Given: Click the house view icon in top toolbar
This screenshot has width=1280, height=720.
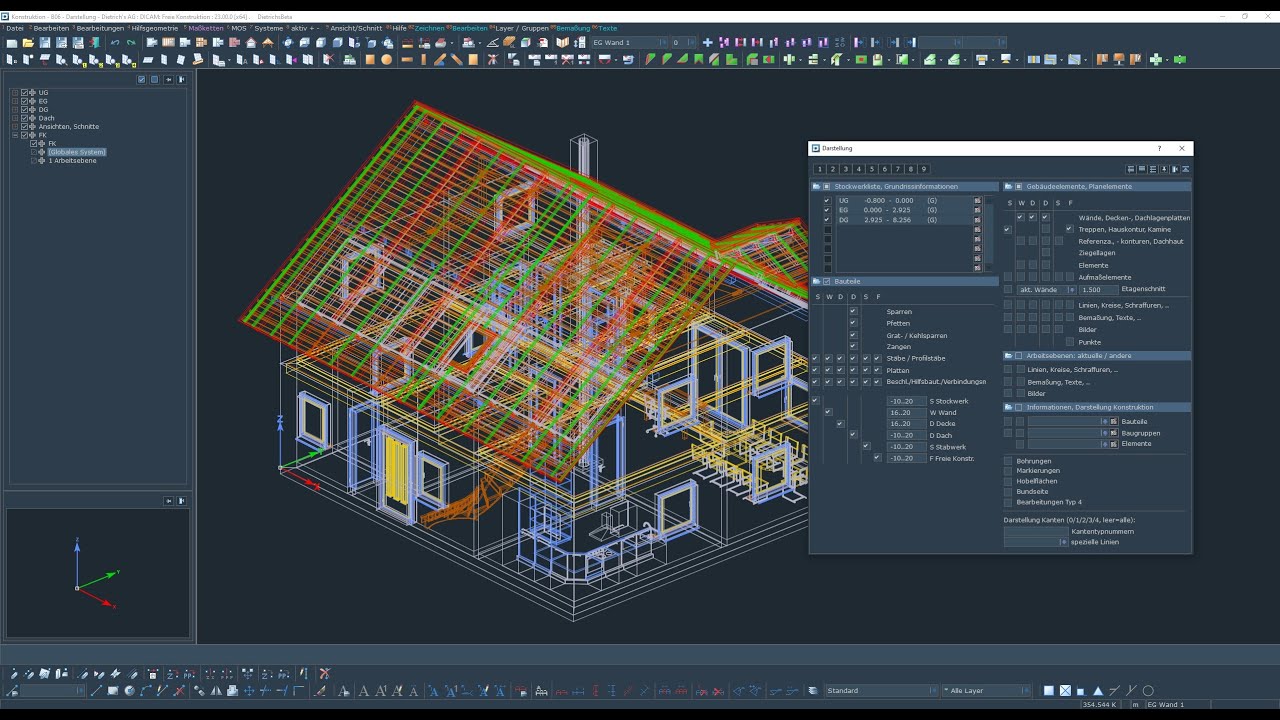Looking at the screenshot, I should point(251,43).
